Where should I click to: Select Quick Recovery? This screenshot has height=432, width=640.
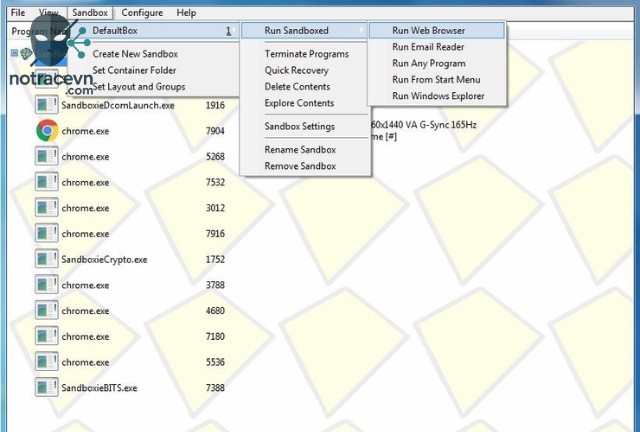click(x=296, y=70)
